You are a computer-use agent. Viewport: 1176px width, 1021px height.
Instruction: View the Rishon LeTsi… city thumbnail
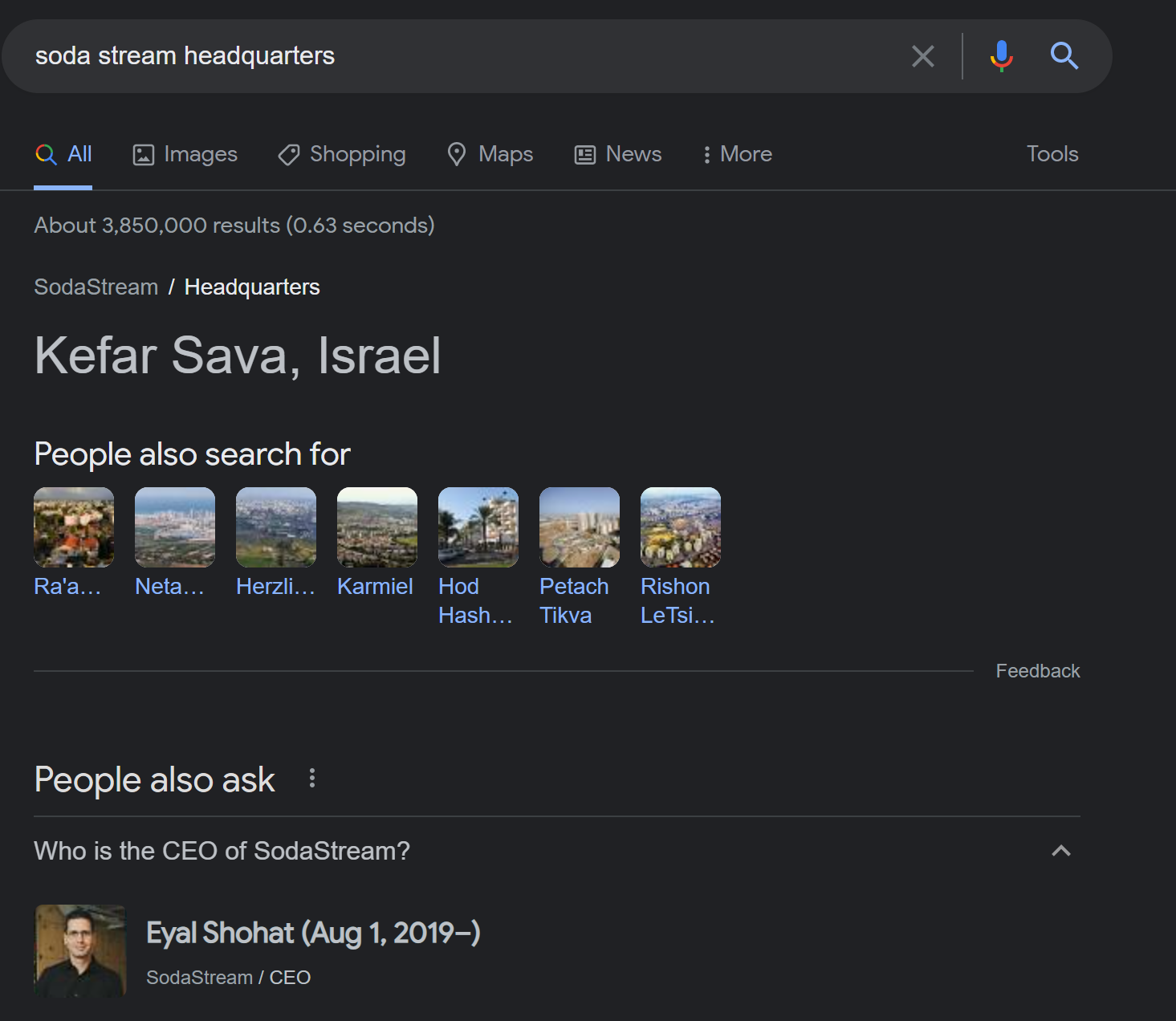[681, 527]
